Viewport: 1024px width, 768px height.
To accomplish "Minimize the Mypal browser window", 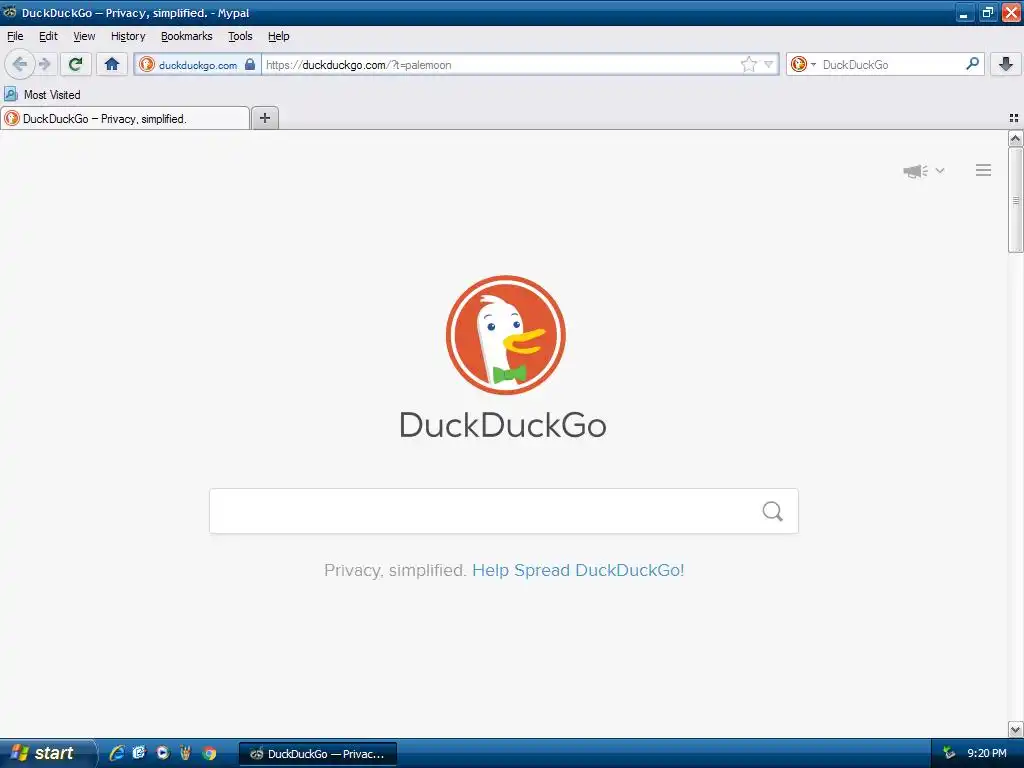I will coord(965,12).
